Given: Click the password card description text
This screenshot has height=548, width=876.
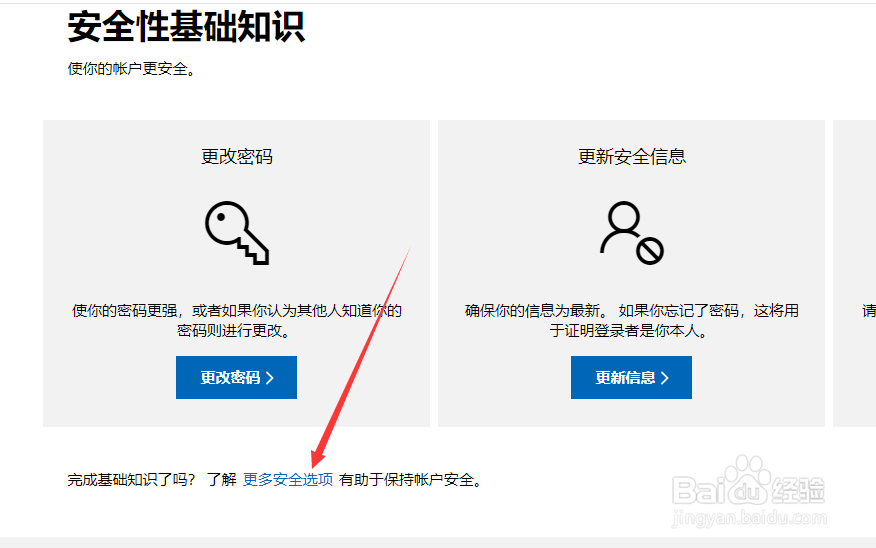Looking at the screenshot, I should [237, 321].
